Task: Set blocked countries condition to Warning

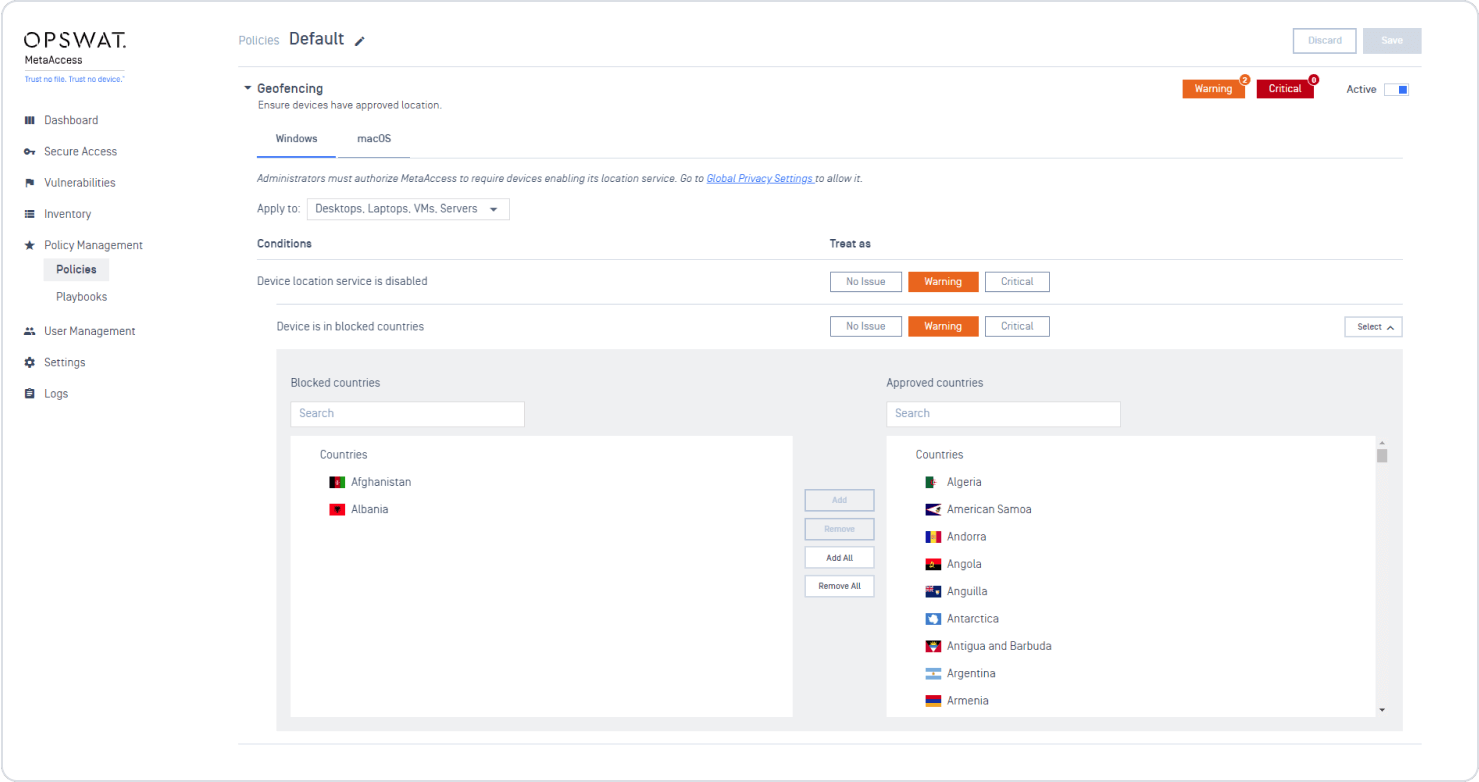Action: 943,327
